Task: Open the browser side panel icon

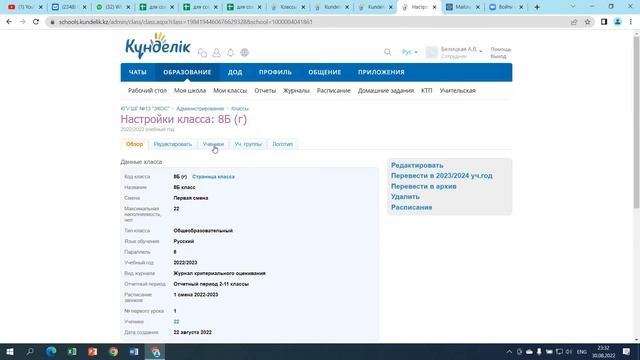Action: point(604,22)
